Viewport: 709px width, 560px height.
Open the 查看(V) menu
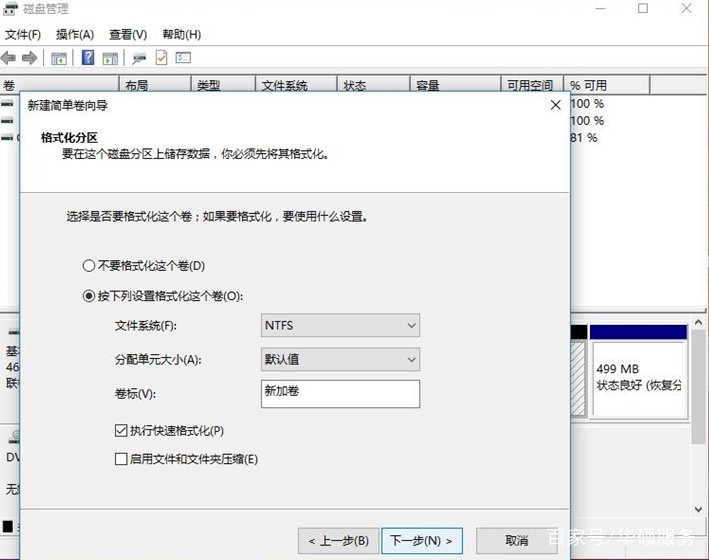(x=128, y=34)
